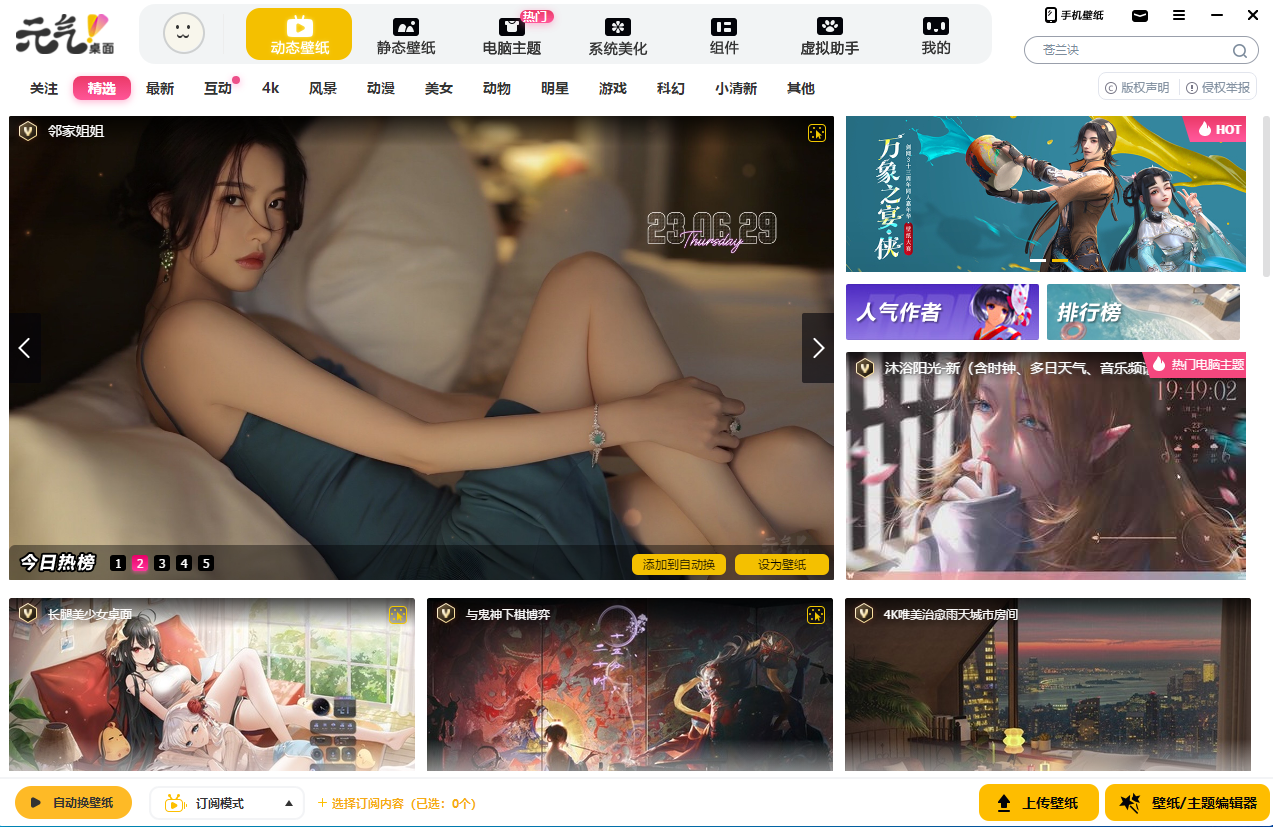Screen dimensions: 1273x827
Task: Filter wallpapers by 风景 scenery category
Action: (x=323, y=88)
